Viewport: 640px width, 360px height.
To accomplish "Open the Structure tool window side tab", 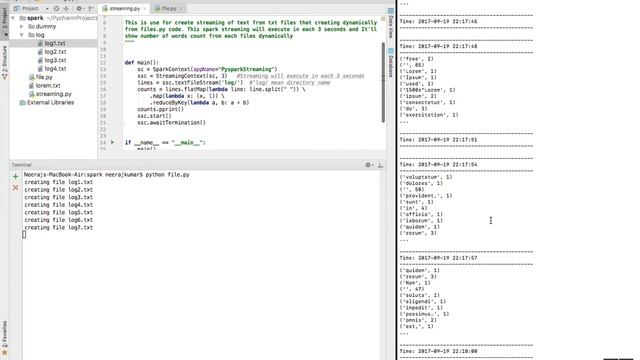I will click(x=4, y=61).
